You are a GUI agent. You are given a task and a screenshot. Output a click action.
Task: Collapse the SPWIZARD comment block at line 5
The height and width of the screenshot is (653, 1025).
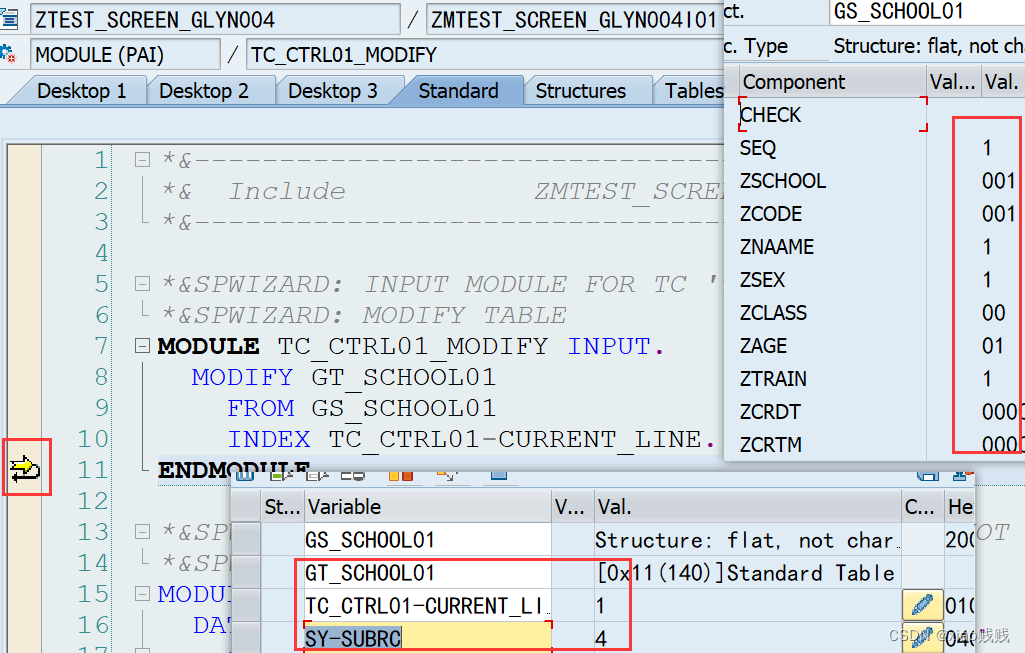142,284
